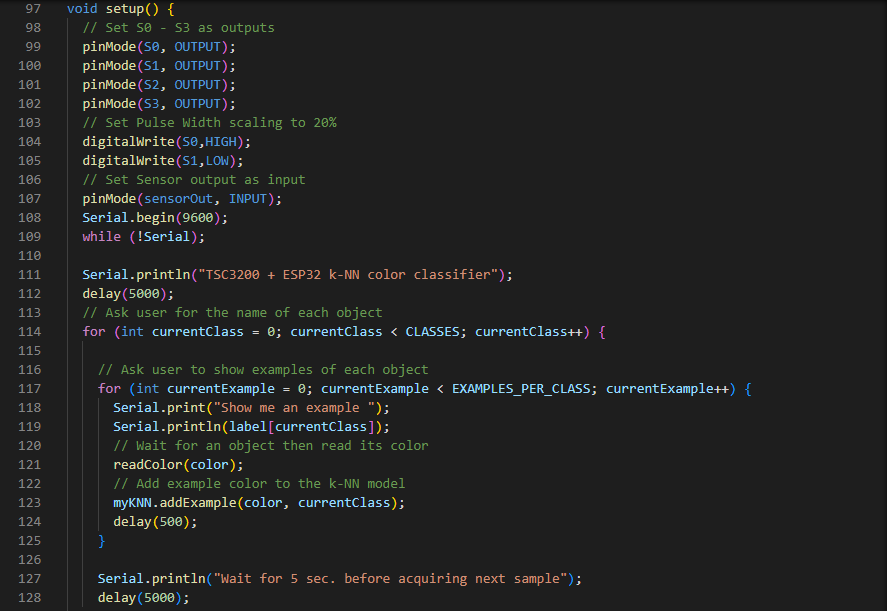Click on Serial.begin(9600) statement
Screen dimensions: 887x611
(155, 217)
